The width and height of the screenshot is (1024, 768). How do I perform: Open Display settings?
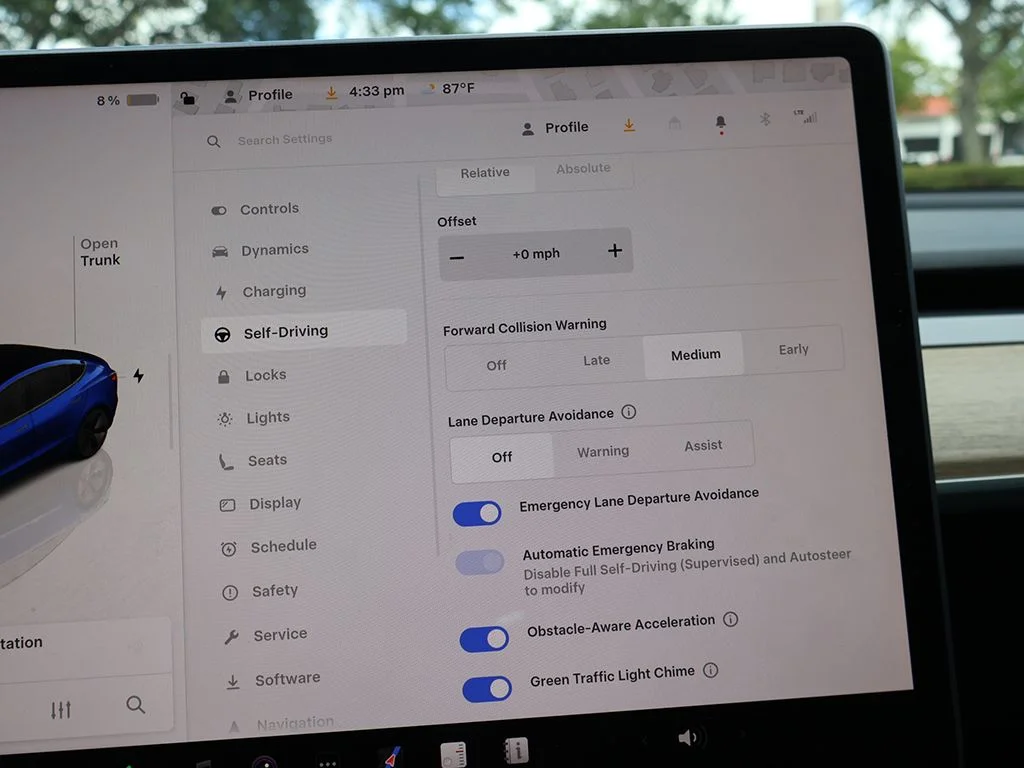click(x=261, y=504)
